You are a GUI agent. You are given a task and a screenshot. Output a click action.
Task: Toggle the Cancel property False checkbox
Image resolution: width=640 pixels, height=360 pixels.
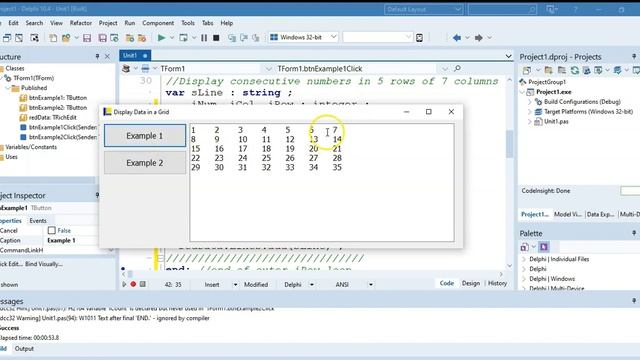[51, 231]
